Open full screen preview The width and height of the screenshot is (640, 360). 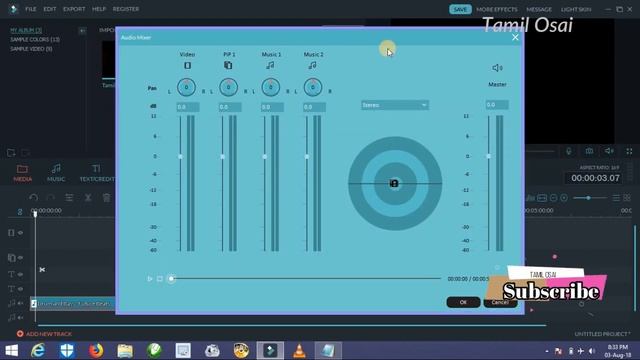point(629,151)
